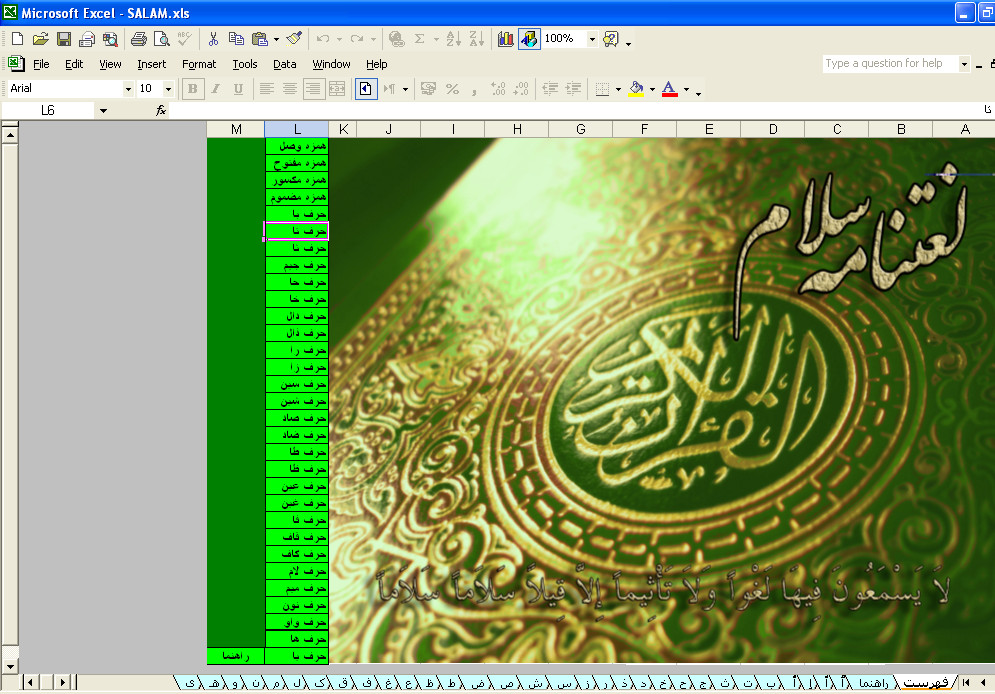Viewport: 995px width, 694px height.
Task: Toggle Center alignment
Action: (x=290, y=89)
